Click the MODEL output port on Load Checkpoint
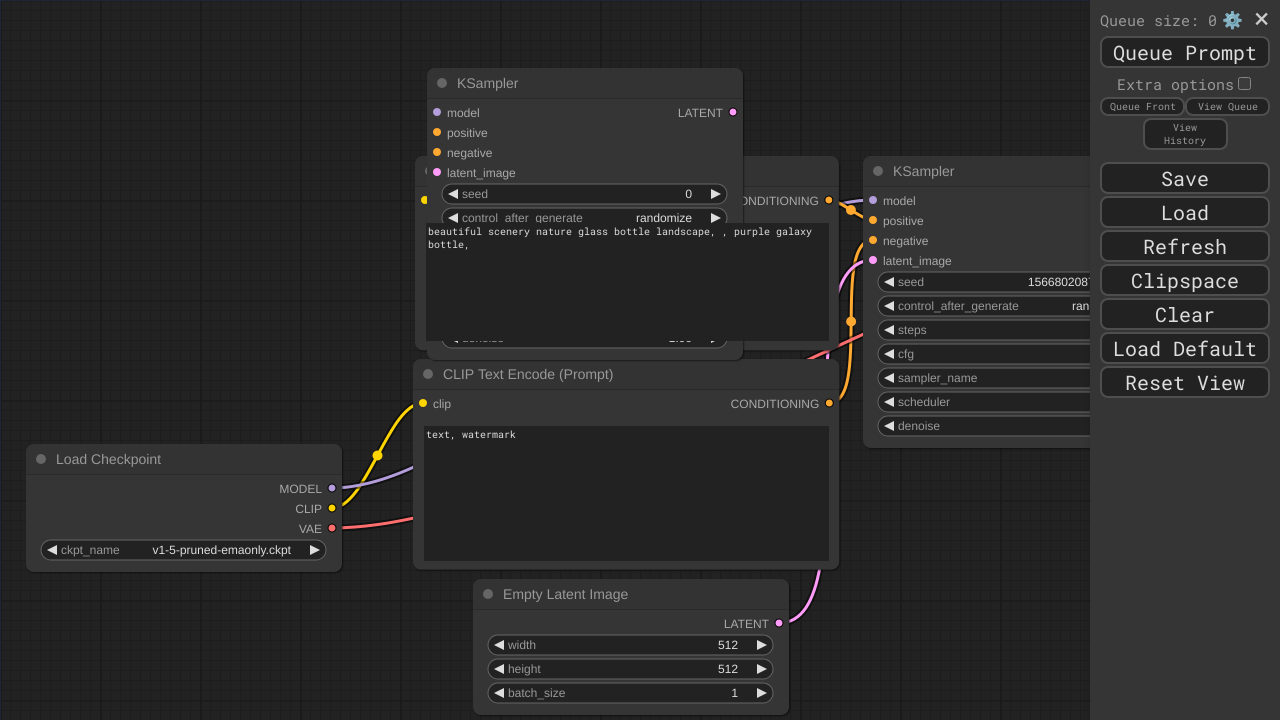Viewport: 1280px width, 720px height. pos(332,488)
